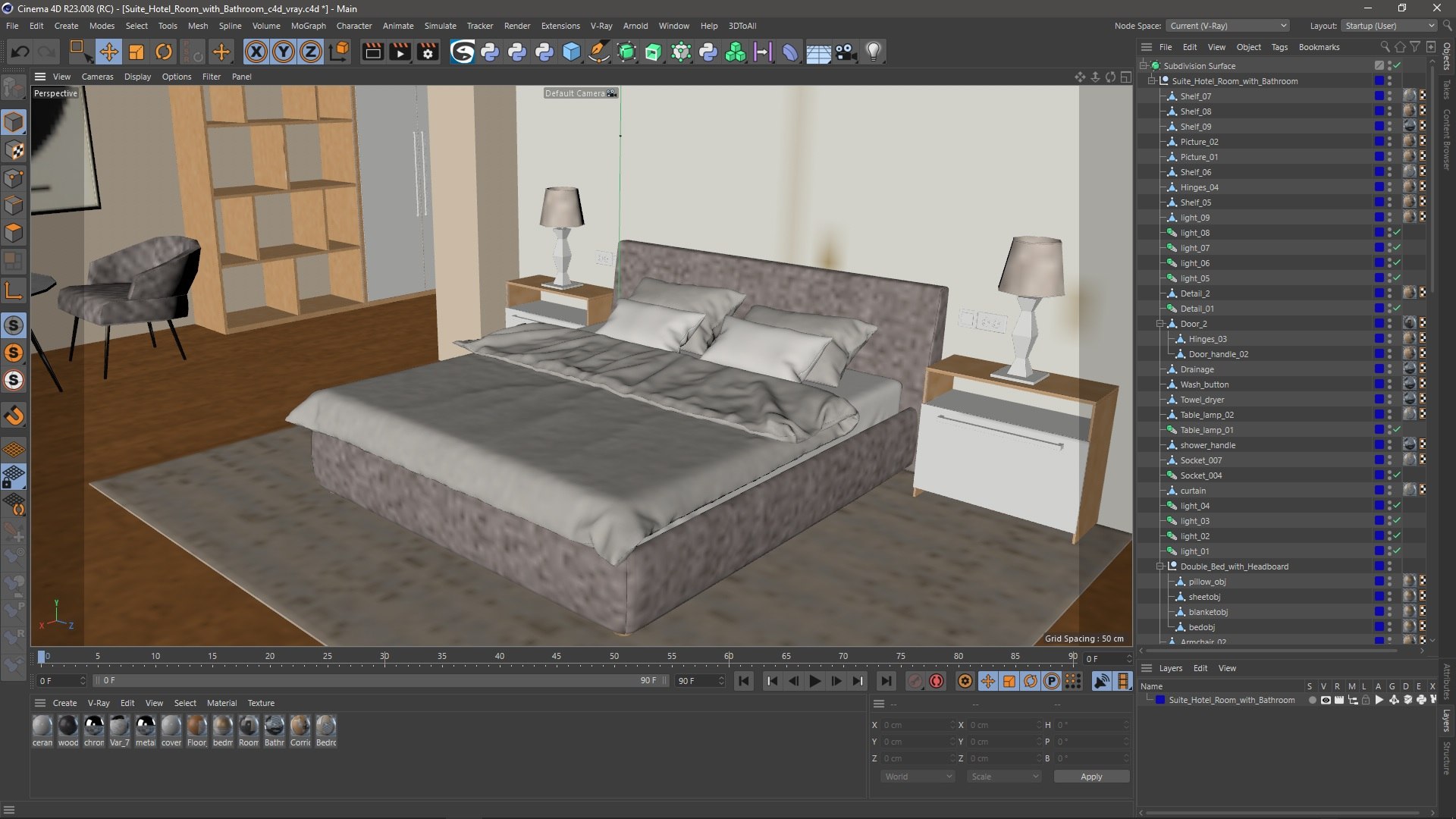Screen dimensions: 1456x819
Task: Click the Camera object icon
Action: [846, 52]
